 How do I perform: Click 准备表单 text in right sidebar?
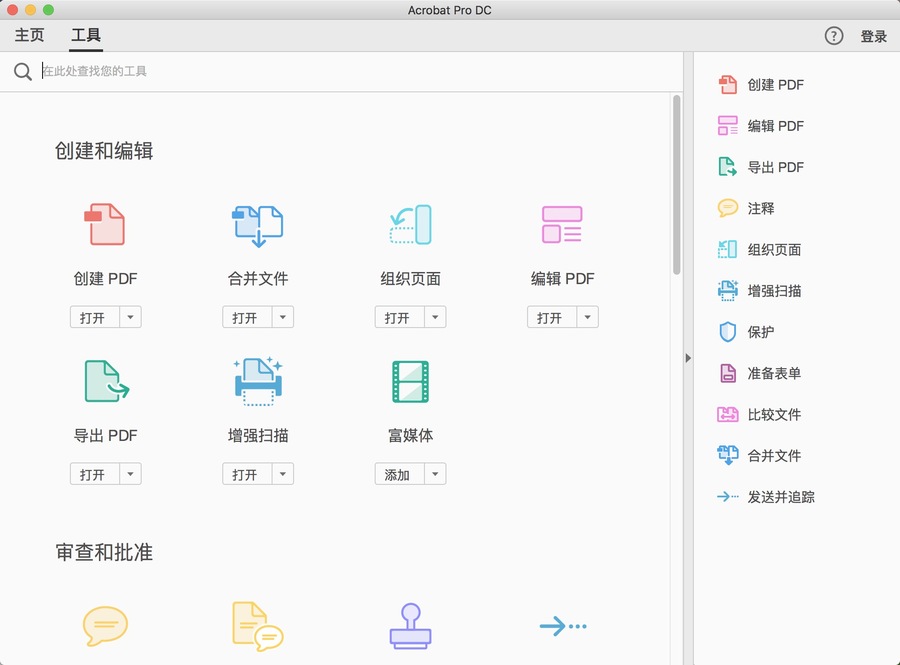[774, 373]
